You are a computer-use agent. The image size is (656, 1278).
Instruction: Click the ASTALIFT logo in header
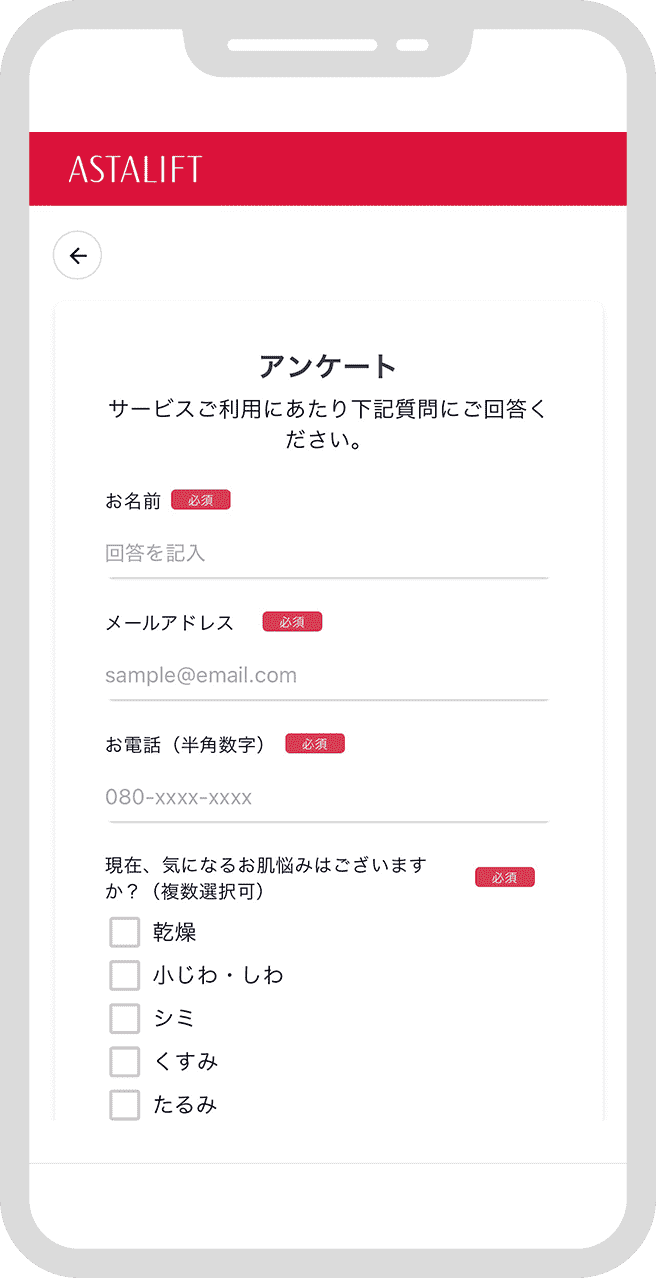pos(135,169)
